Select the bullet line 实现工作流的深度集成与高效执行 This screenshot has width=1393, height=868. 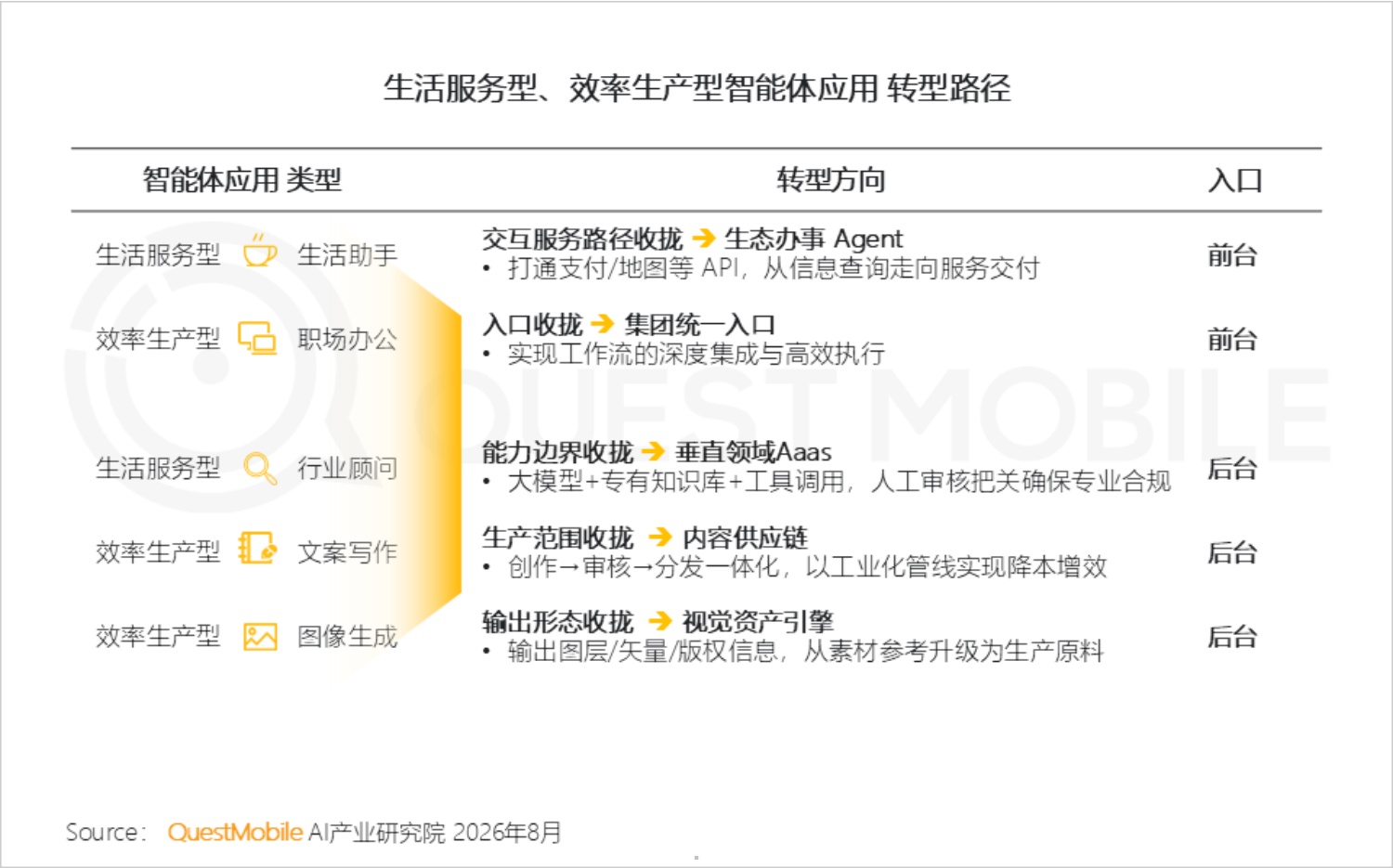tap(696, 354)
